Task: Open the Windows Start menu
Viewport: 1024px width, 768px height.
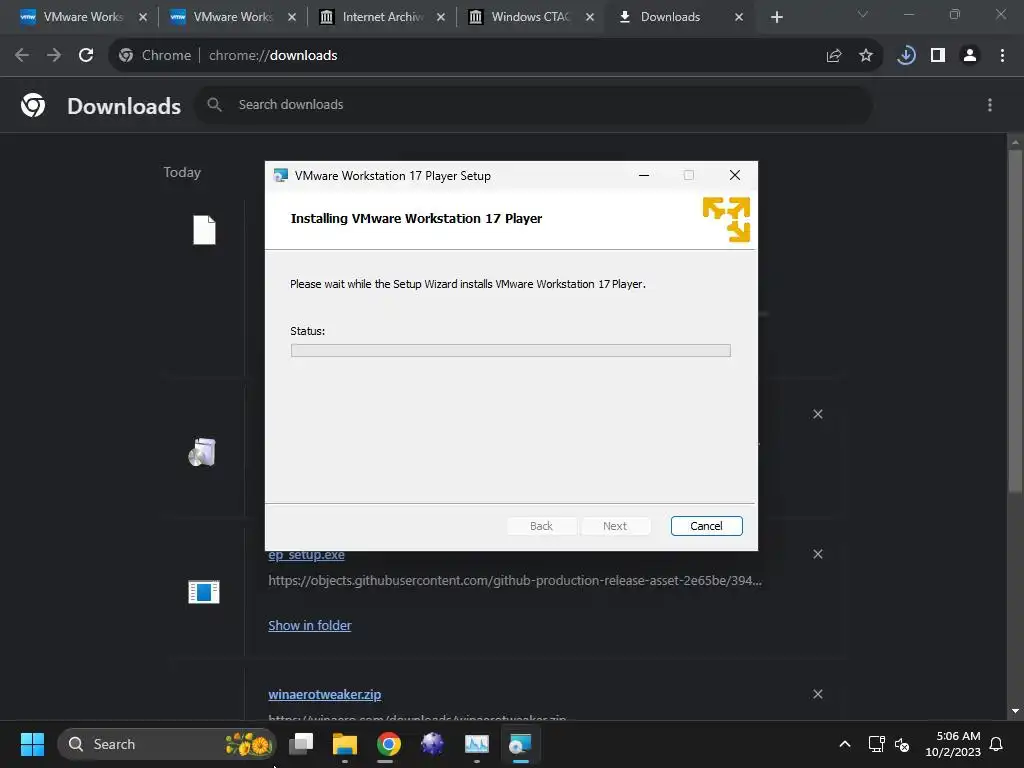Action: pos(32,744)
